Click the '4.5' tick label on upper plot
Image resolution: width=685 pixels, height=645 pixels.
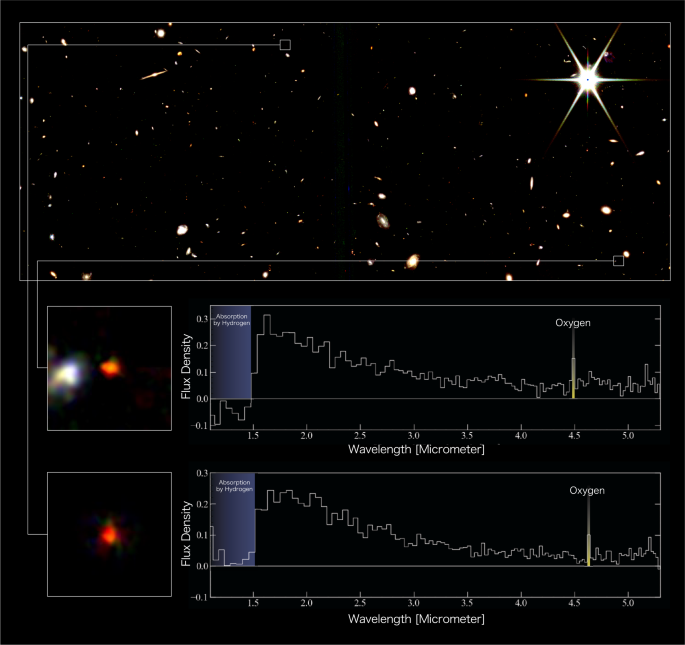click(x=574, y=436)
